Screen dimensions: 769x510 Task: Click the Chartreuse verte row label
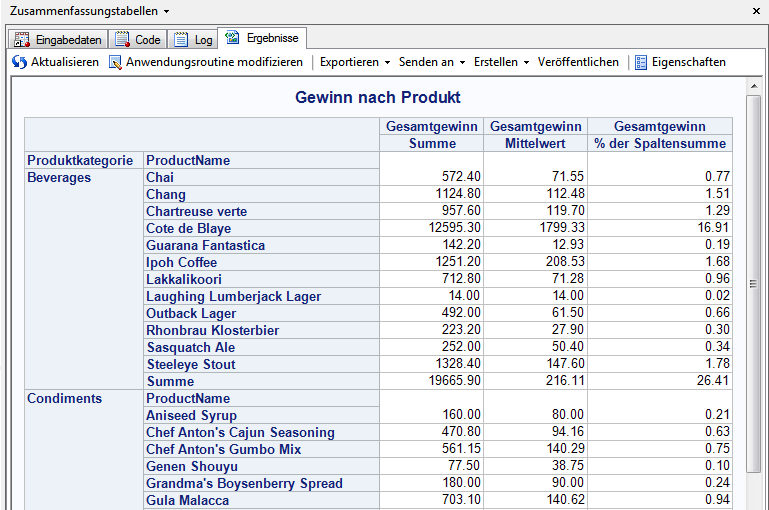tap(196, 211)
